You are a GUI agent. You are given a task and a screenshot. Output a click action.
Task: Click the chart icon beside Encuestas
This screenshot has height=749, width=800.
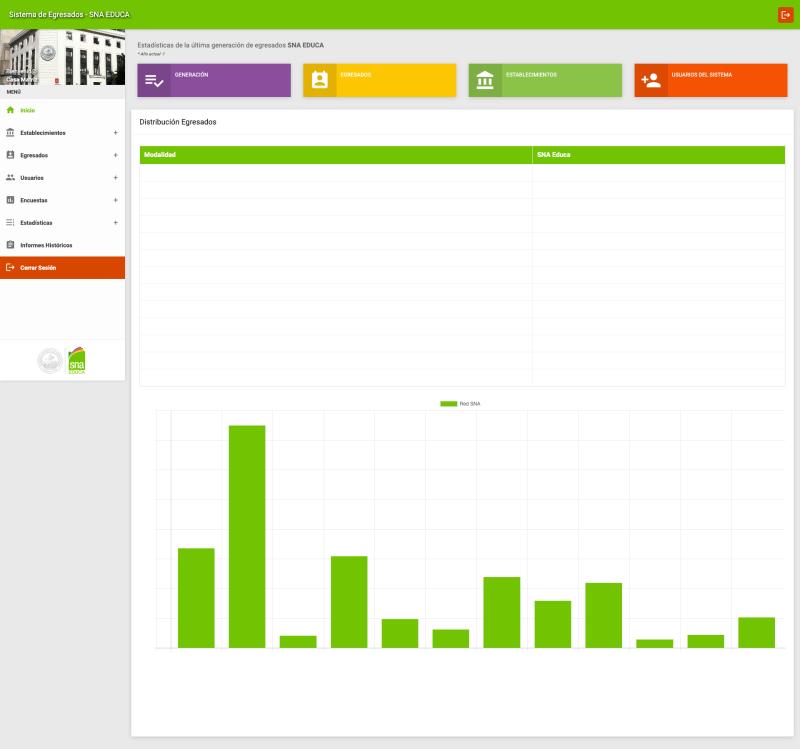tap(10, 200)
